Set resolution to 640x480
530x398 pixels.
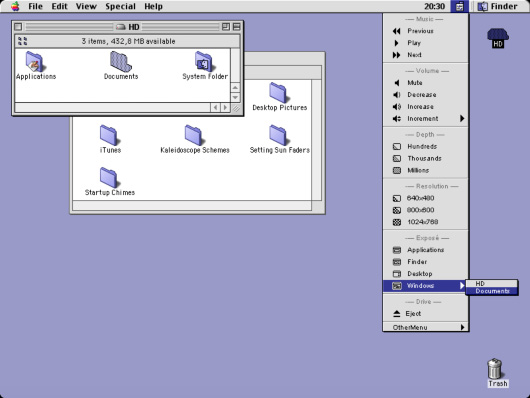426,198
